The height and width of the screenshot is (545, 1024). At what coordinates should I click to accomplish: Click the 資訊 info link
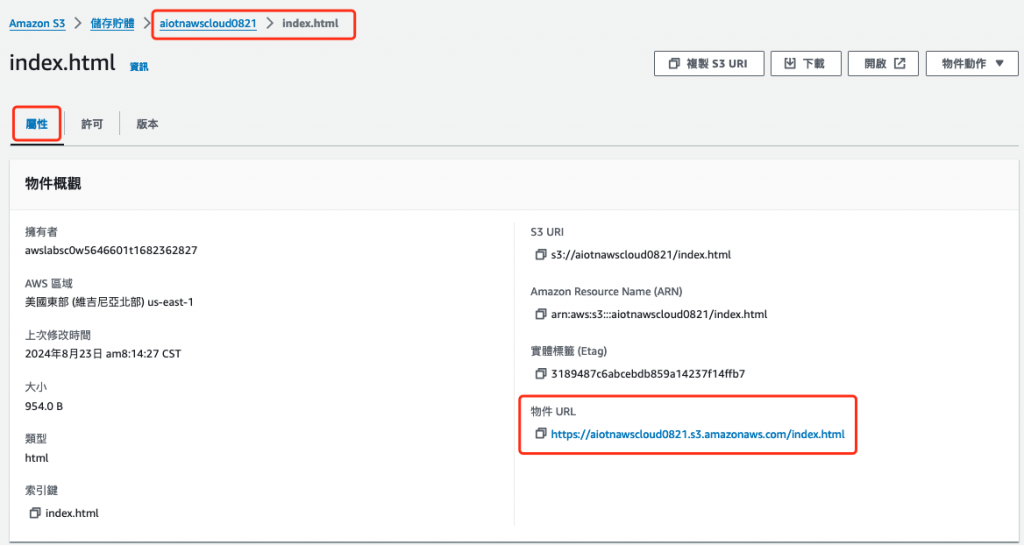[x=139, y=67]
